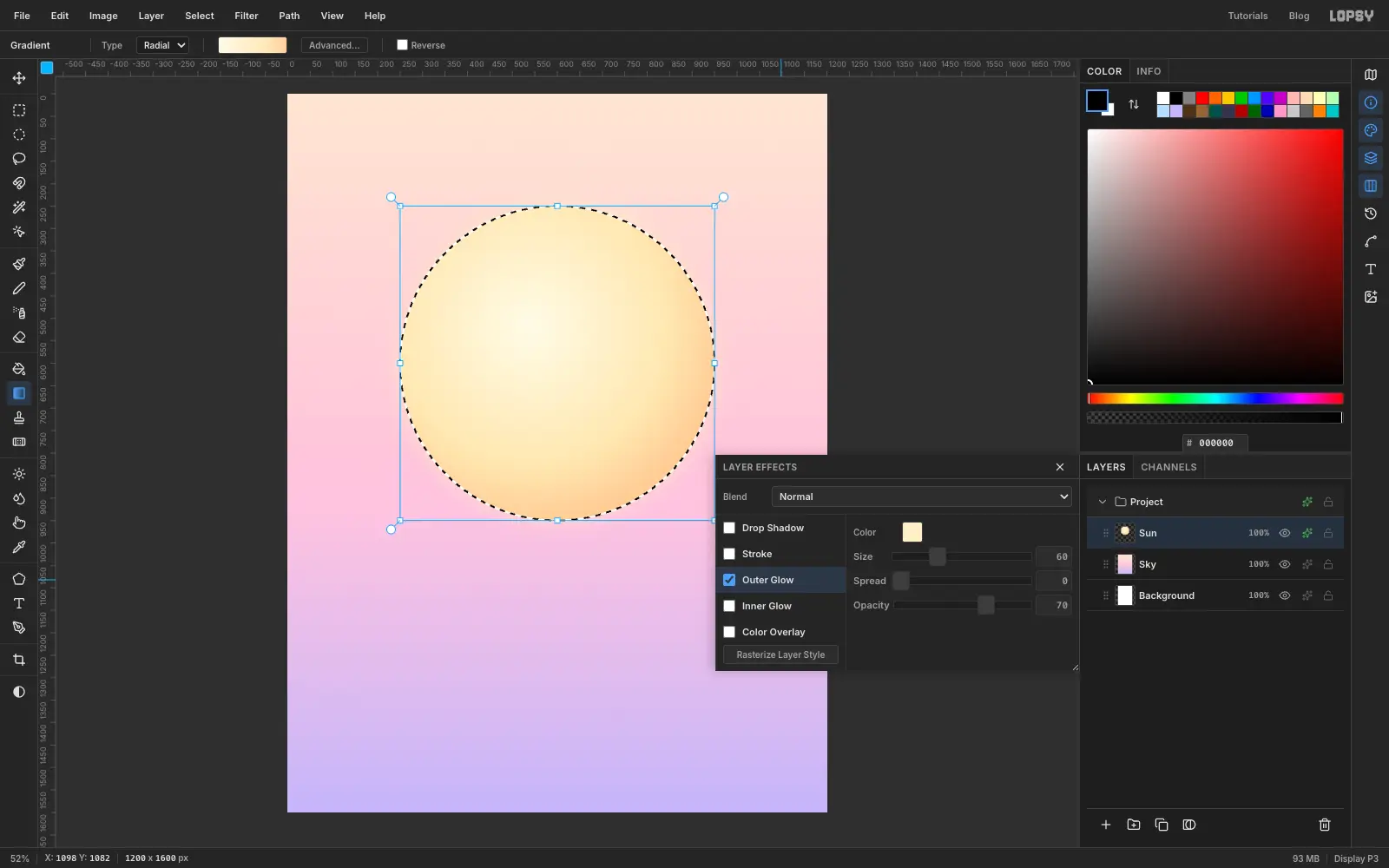Enable the Drop Shadow effect

coord(729,528)
